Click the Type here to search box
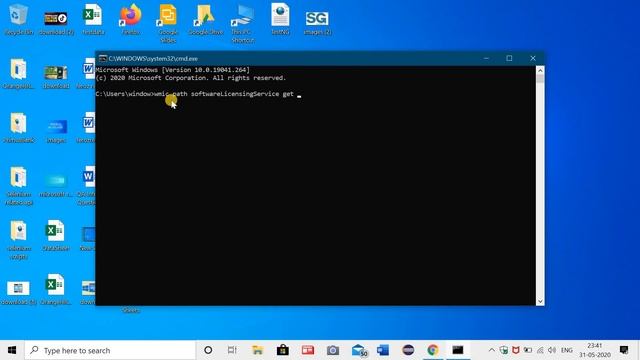The width and height of the screenshot is (640, 360). (x=110, y=350)
